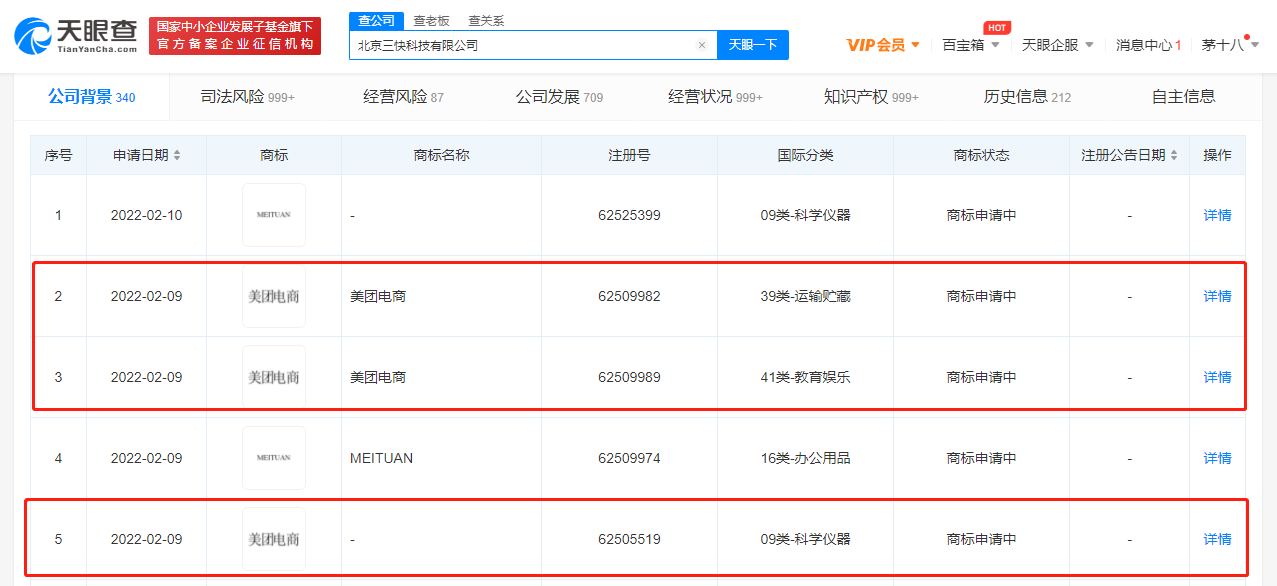The height and width of the screenshot is (586, 1277).
Task: Click registration number 62509982
Action: point(629,296)
